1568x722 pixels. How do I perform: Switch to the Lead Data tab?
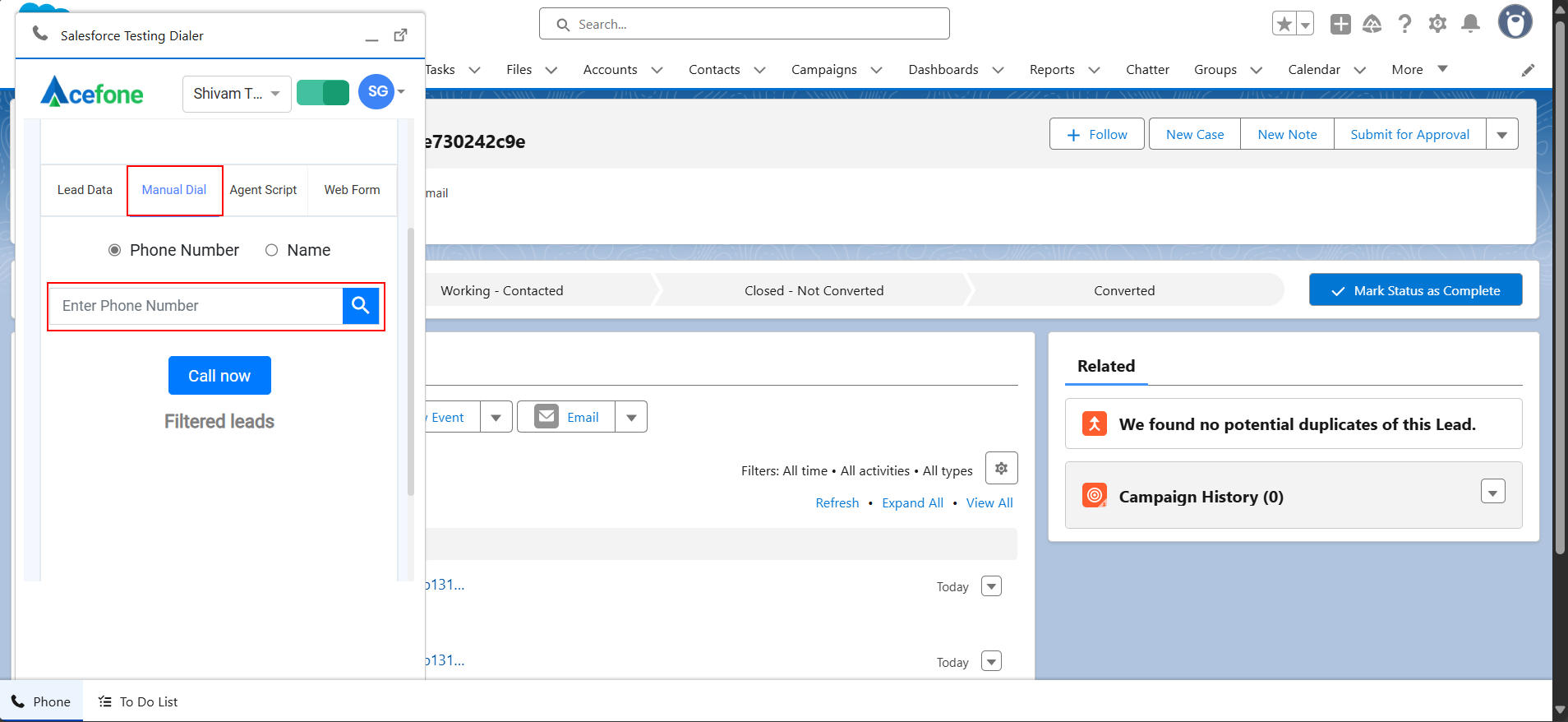(x=85, y=190)
